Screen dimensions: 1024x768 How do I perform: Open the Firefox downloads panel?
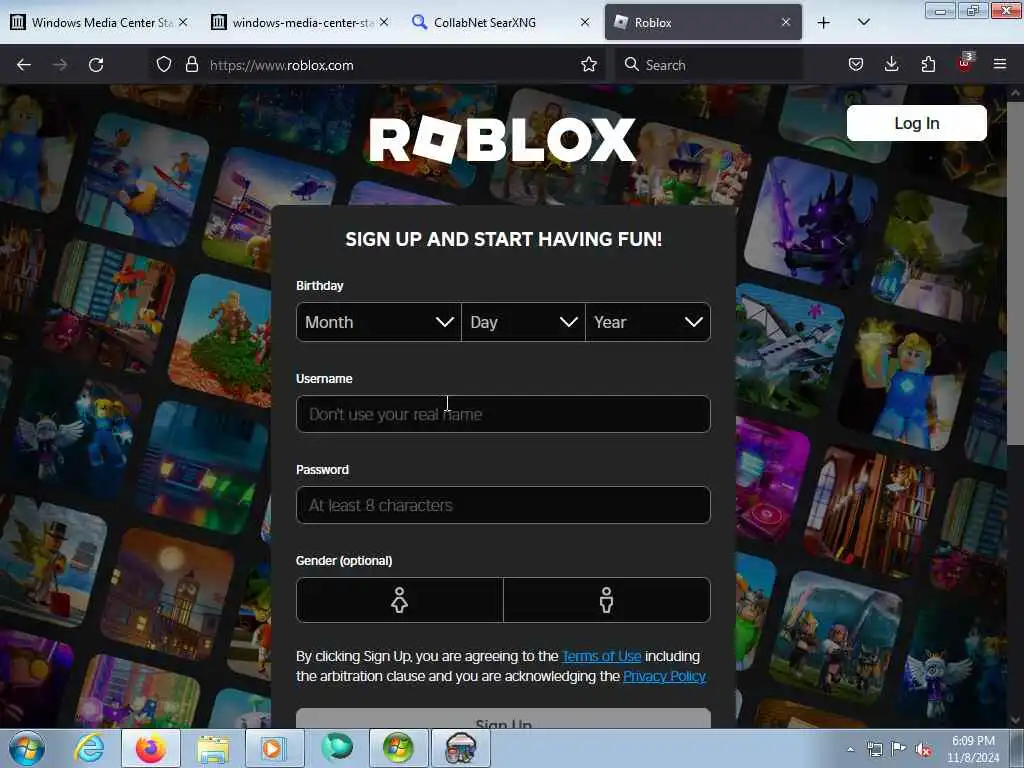[891, 65]
